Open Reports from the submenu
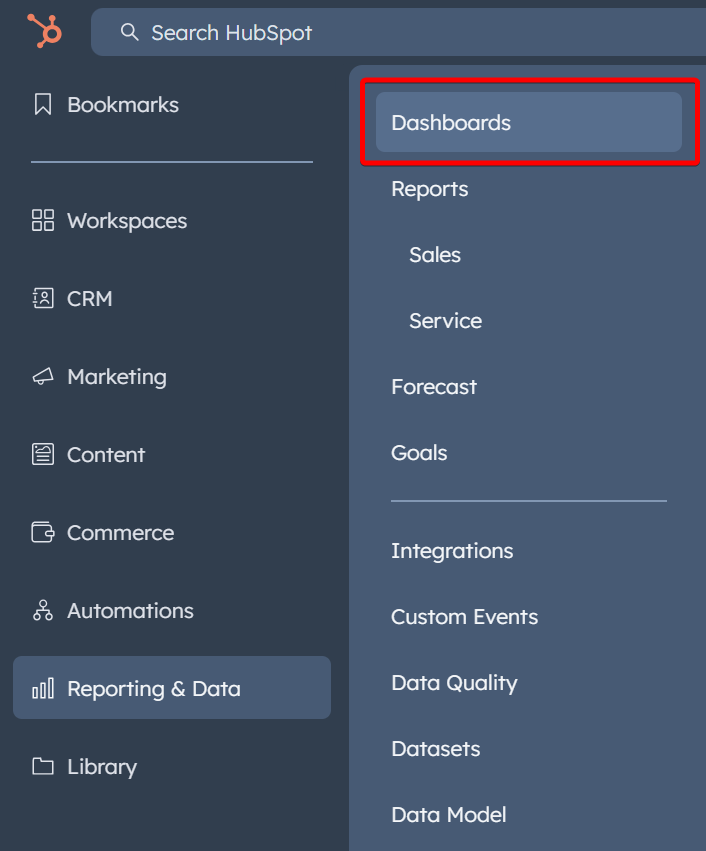Image resolution: width=706 pixels, height=851 pixels. pos(430,189)
